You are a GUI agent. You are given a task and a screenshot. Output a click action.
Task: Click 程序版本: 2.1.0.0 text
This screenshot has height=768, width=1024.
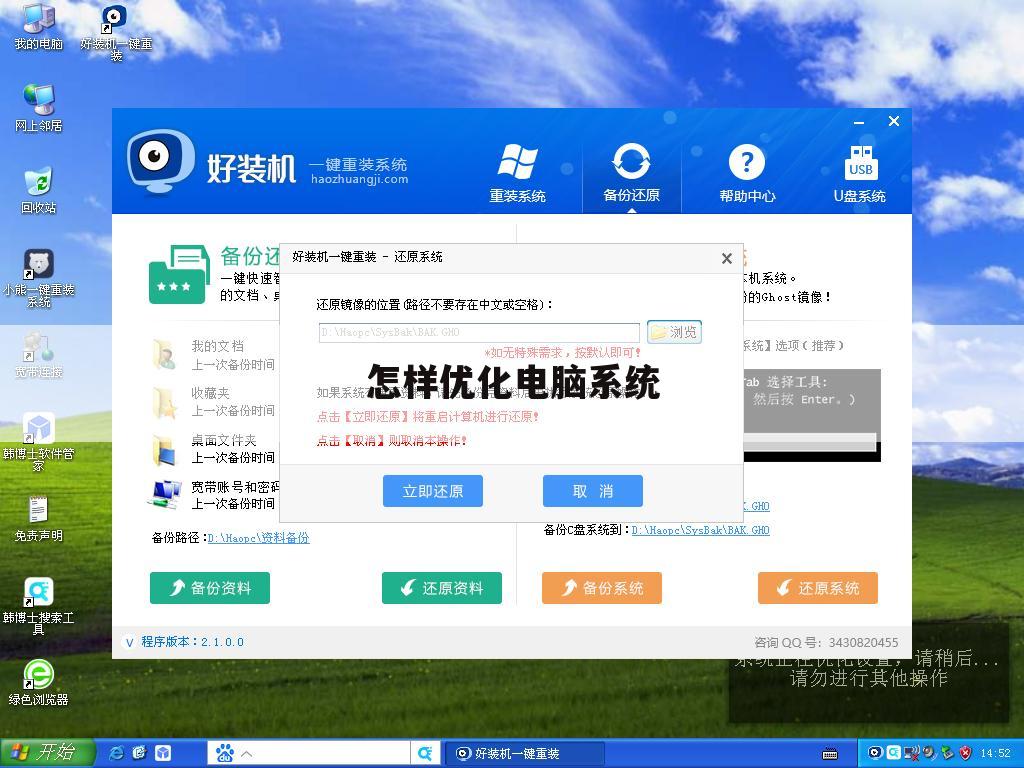tap(193, 642)
